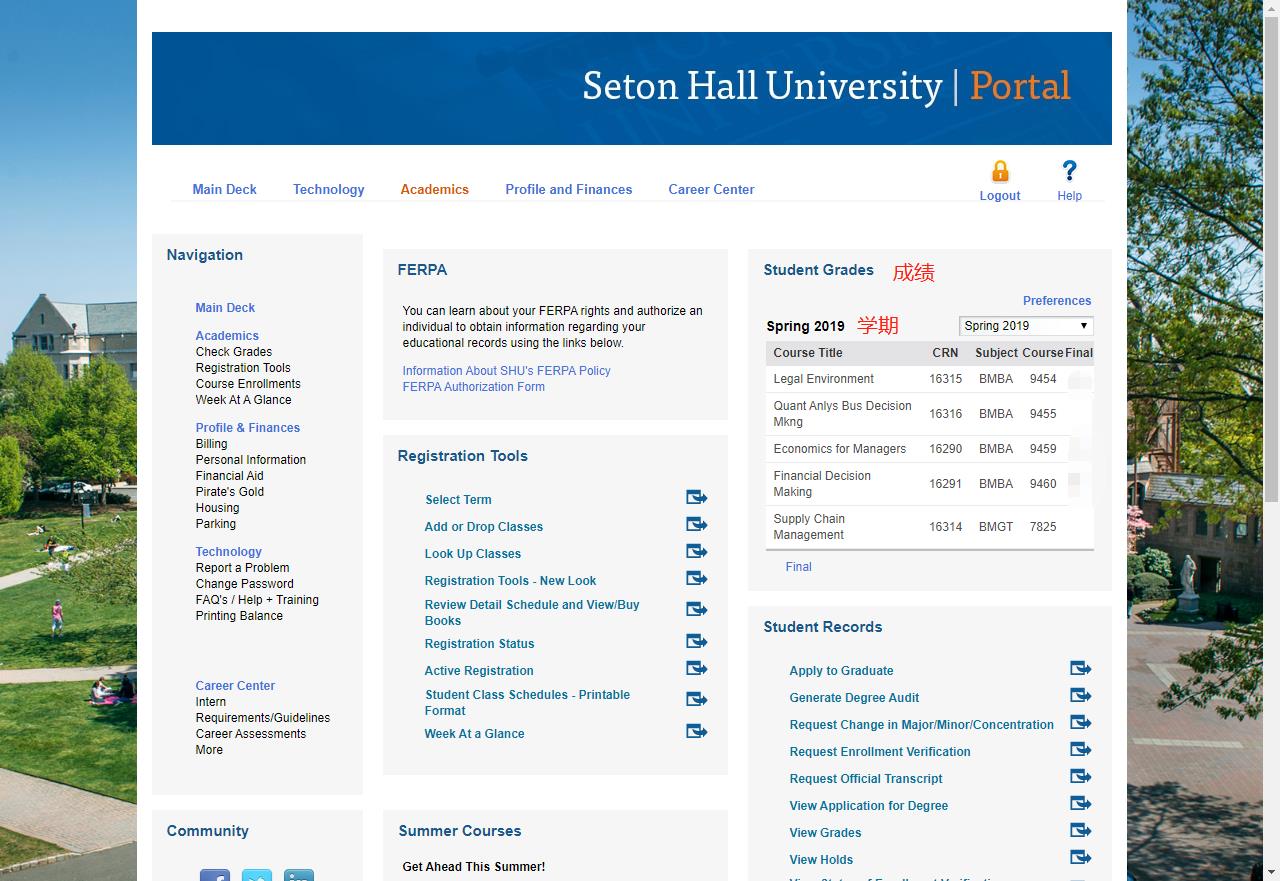1280x881 pixels.
Task: Click arrow icon beside Request Official Transcript
Action: tap(1081, 776)
